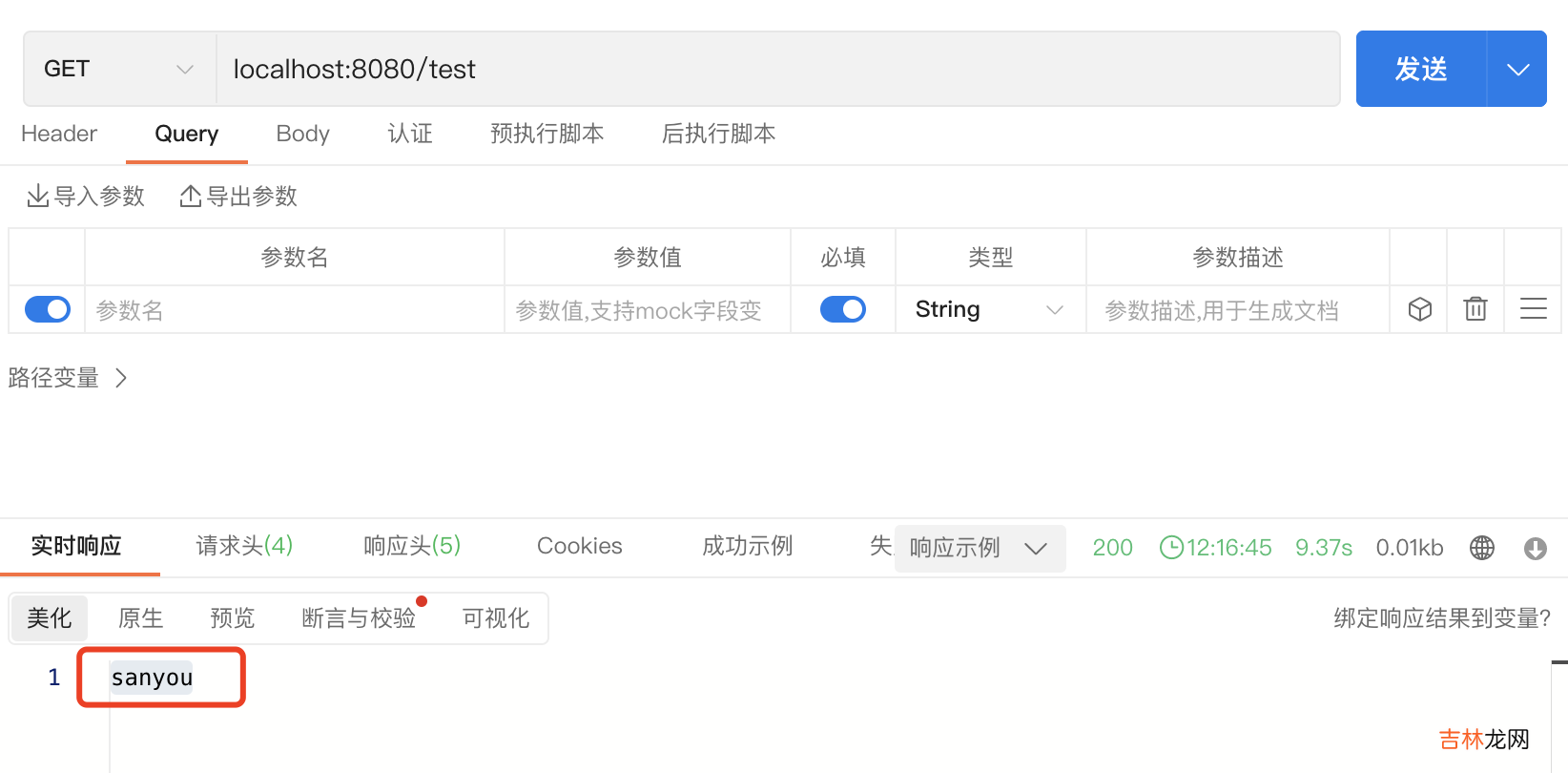Expand the path variables (路径变量) section

point(67,378)
